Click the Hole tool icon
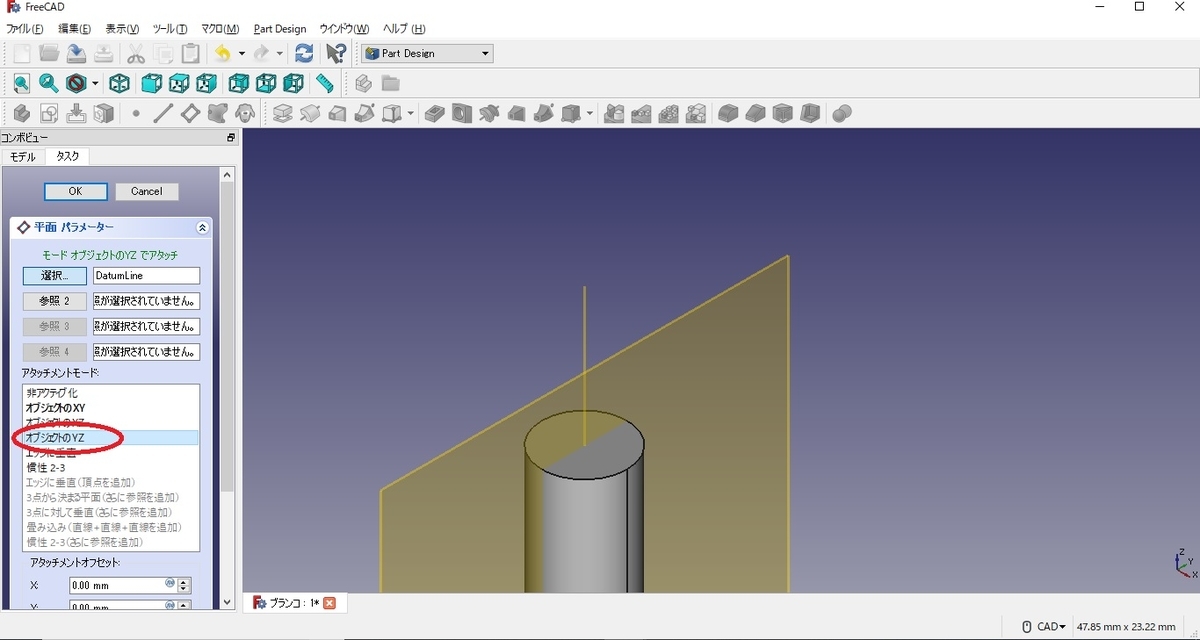Viewport: 1200px width, 640px height. (x=461, y=113)
